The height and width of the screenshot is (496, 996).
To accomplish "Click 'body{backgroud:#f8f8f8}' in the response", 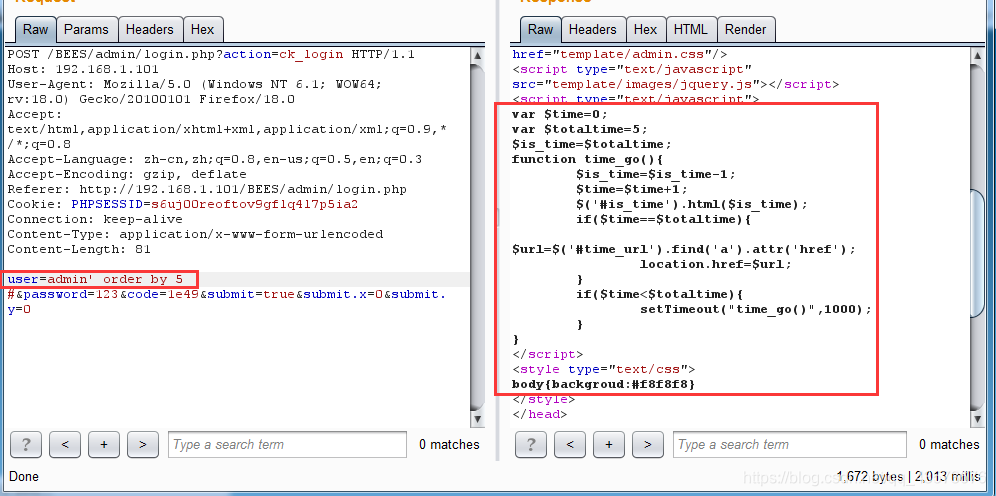I will coord(603,384).
